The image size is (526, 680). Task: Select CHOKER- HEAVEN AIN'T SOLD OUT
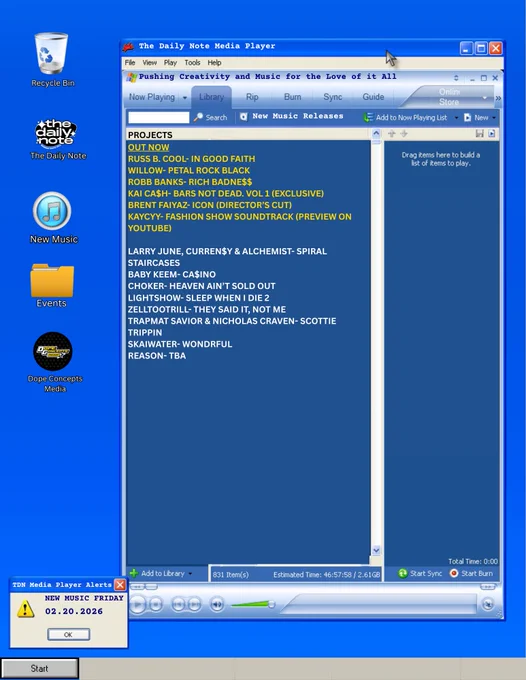(x=202, y=286)
